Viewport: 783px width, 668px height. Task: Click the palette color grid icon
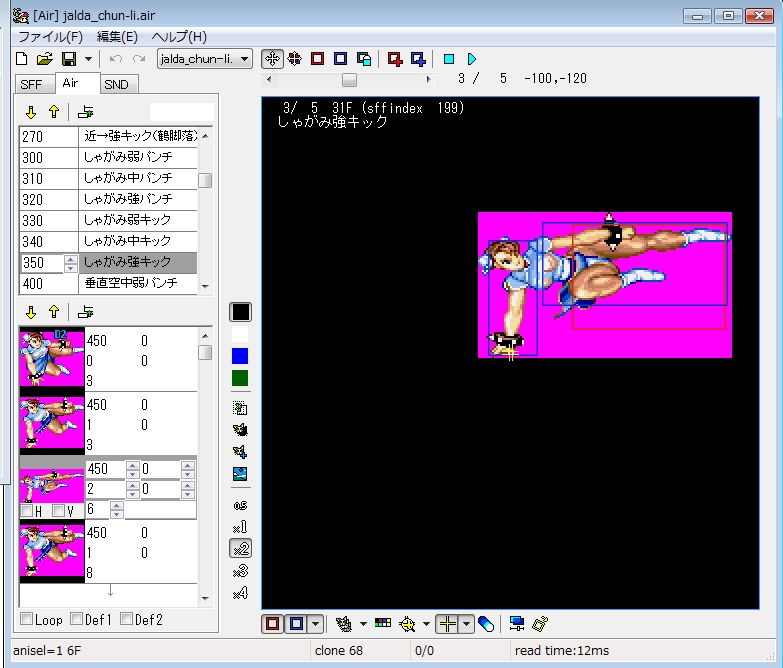pos(383,623)
